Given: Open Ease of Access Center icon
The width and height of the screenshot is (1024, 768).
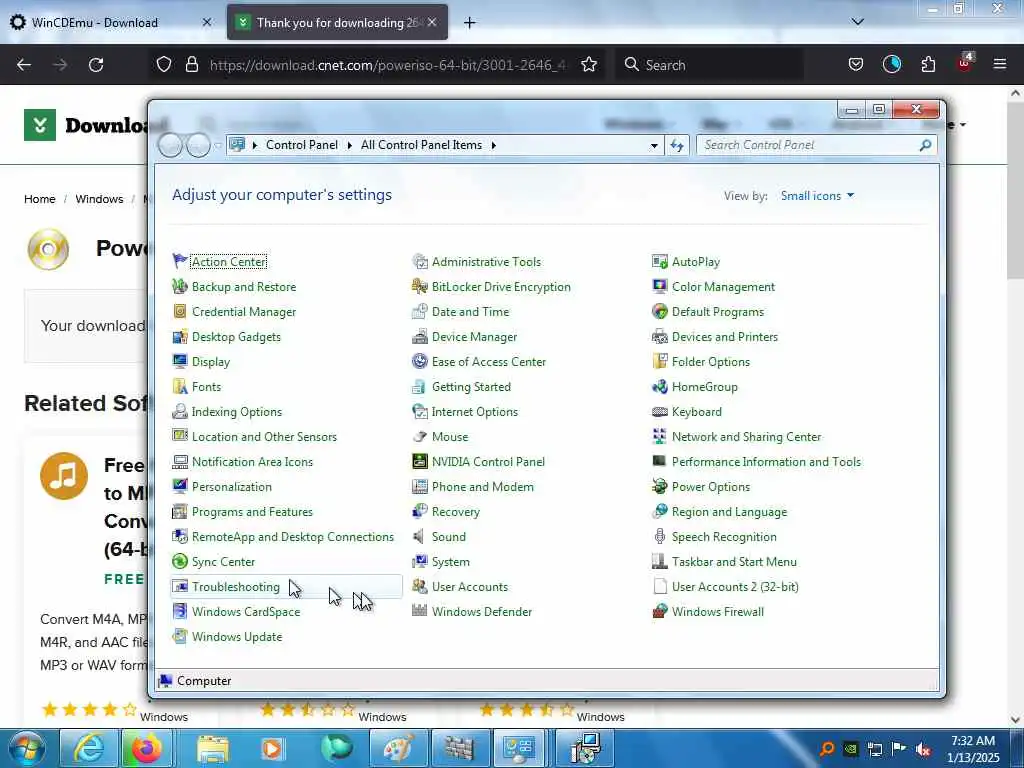Looking at the screenshot, I should pos(420,361).
